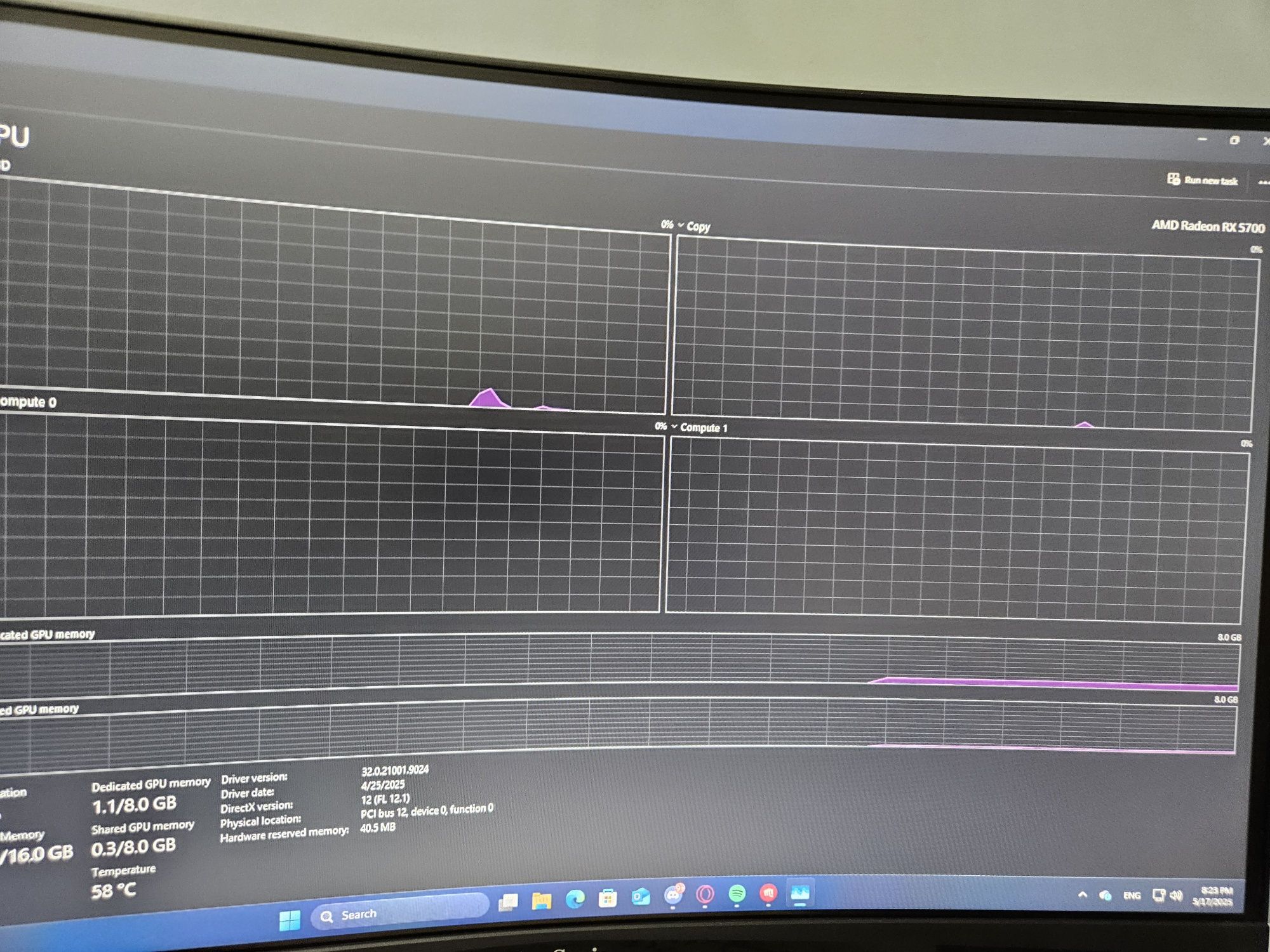Image resolution: width=1270 pixels, height=952 pixels.
Task: Select the driver date 4/25/2025
Action: [383, 784]
